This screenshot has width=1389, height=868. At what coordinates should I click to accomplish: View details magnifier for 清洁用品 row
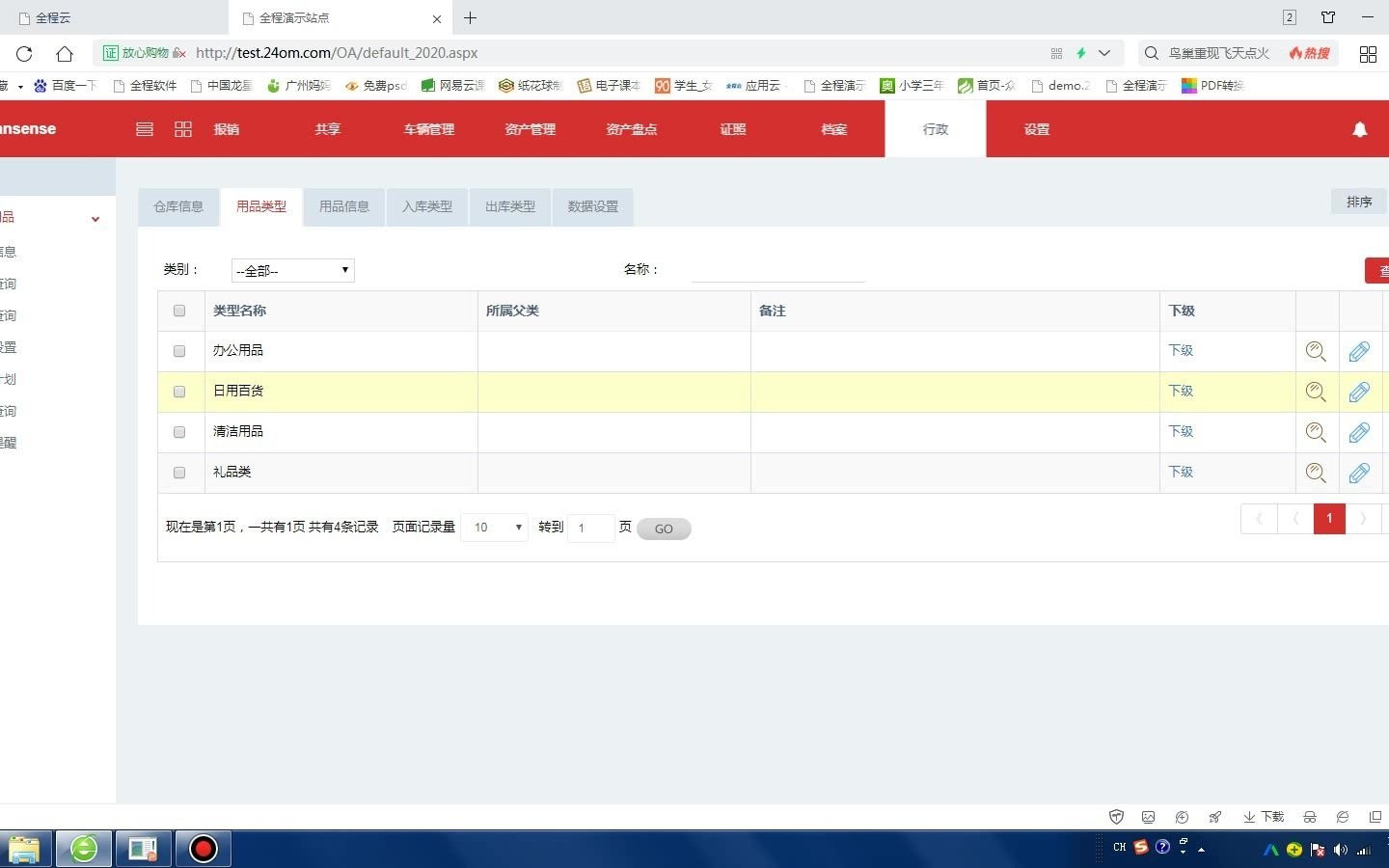point(1316,432)
